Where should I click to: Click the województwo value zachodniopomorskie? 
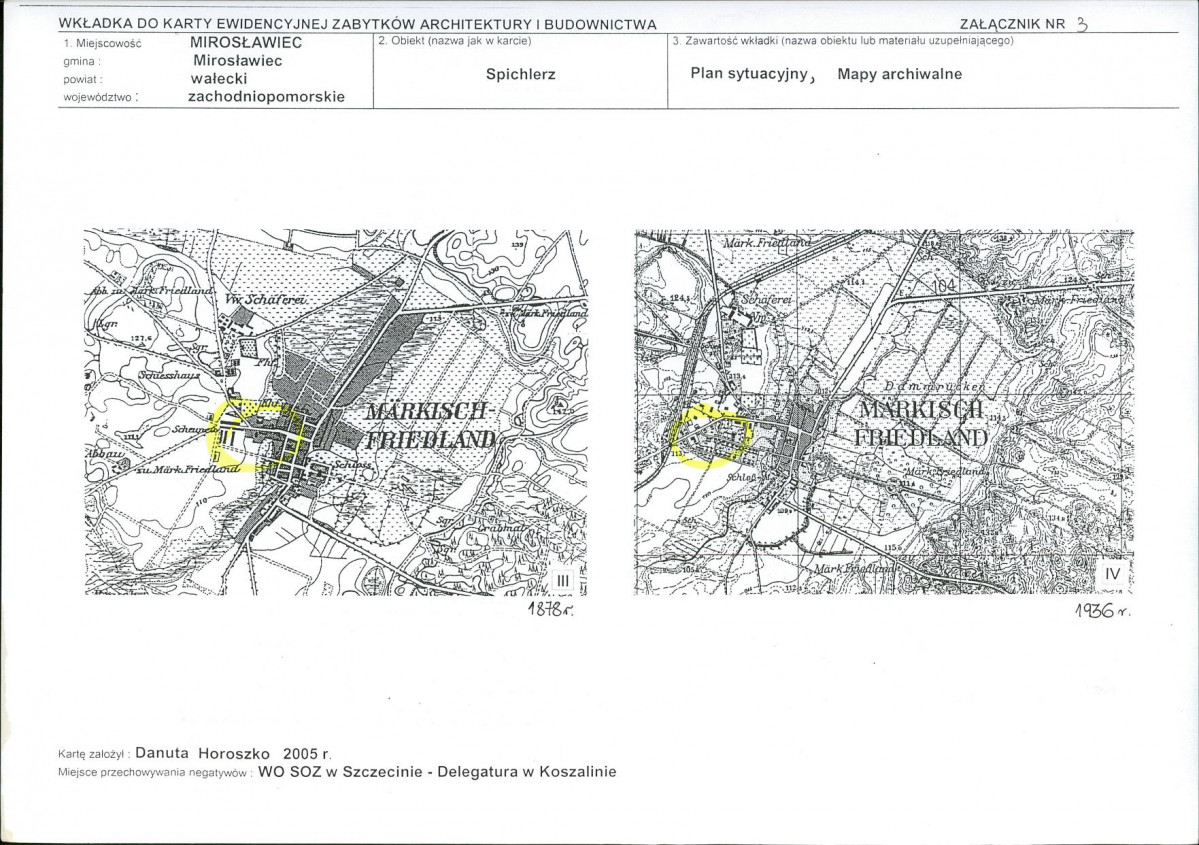click(x=265, y=97)
